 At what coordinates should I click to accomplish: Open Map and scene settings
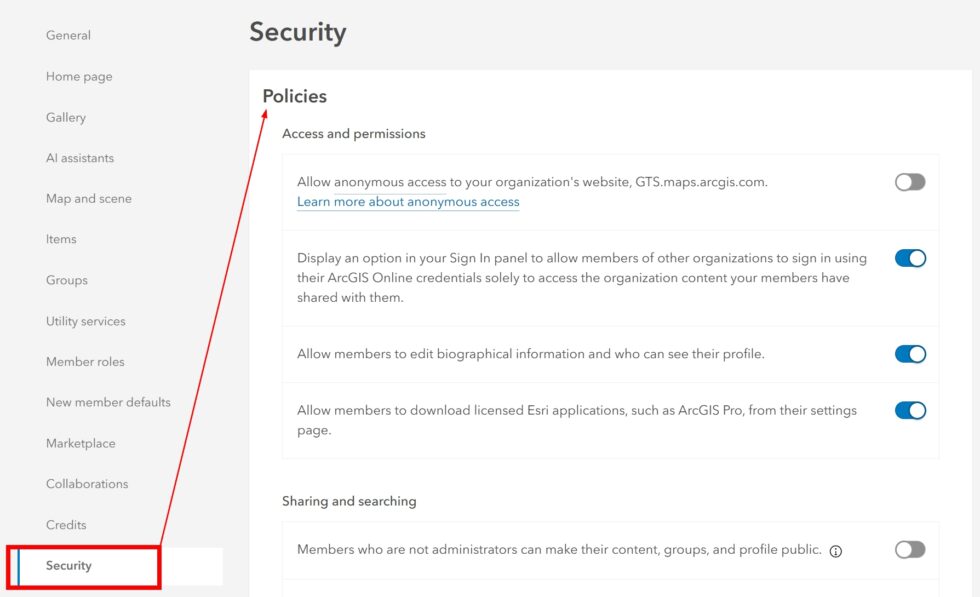(88, 198)
